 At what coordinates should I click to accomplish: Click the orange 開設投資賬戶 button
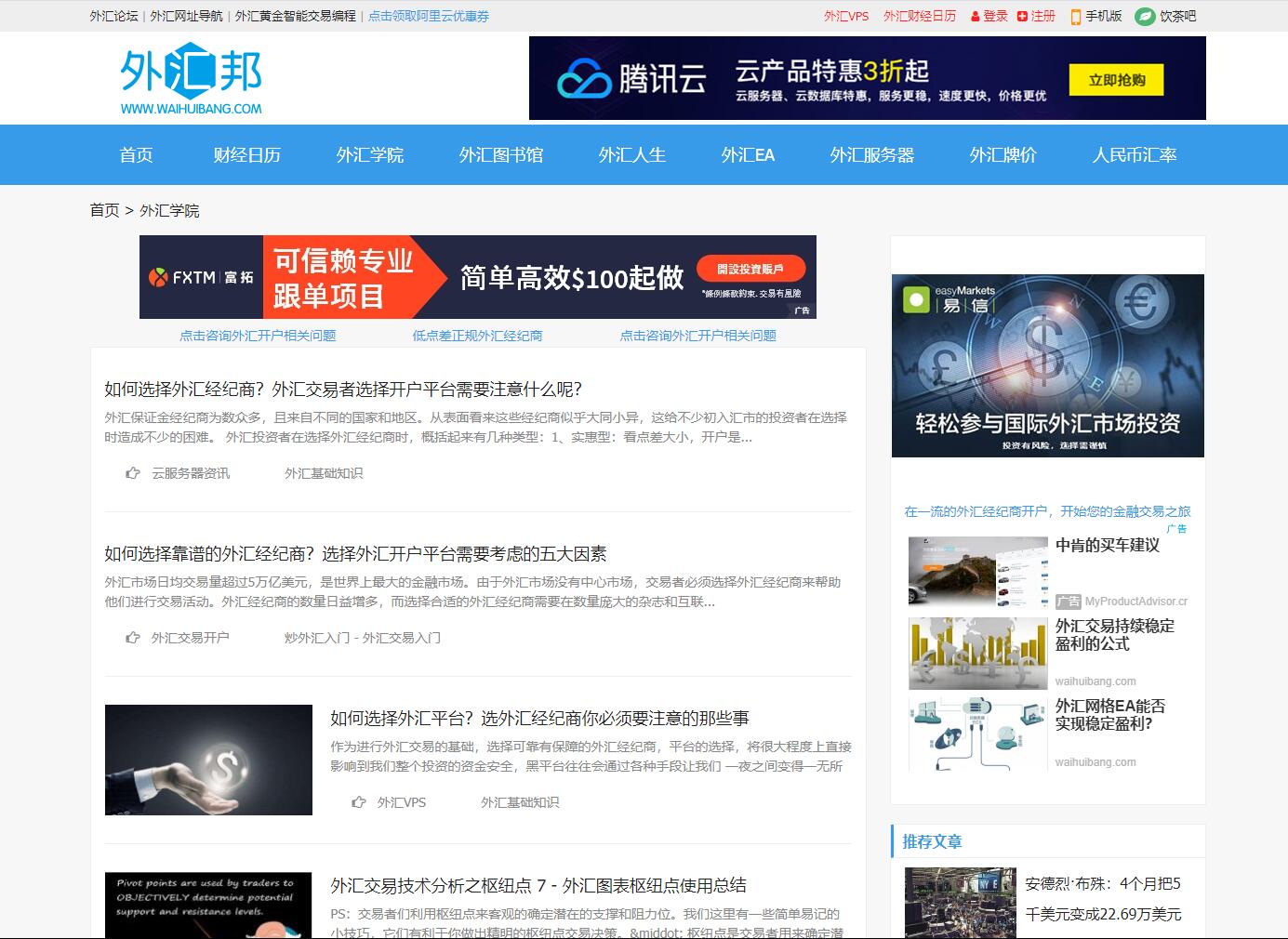tap(750, 270)
